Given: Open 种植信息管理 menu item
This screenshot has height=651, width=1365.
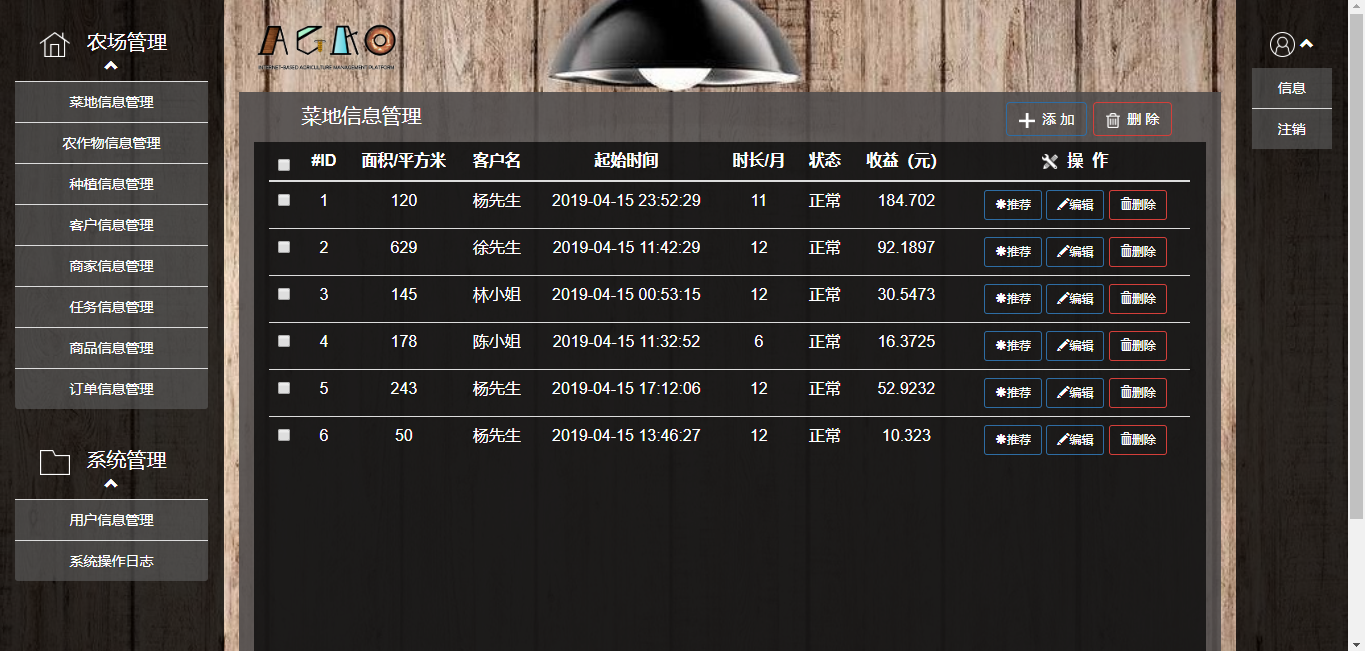Looking at the screenshot, I should pos(111,184).
